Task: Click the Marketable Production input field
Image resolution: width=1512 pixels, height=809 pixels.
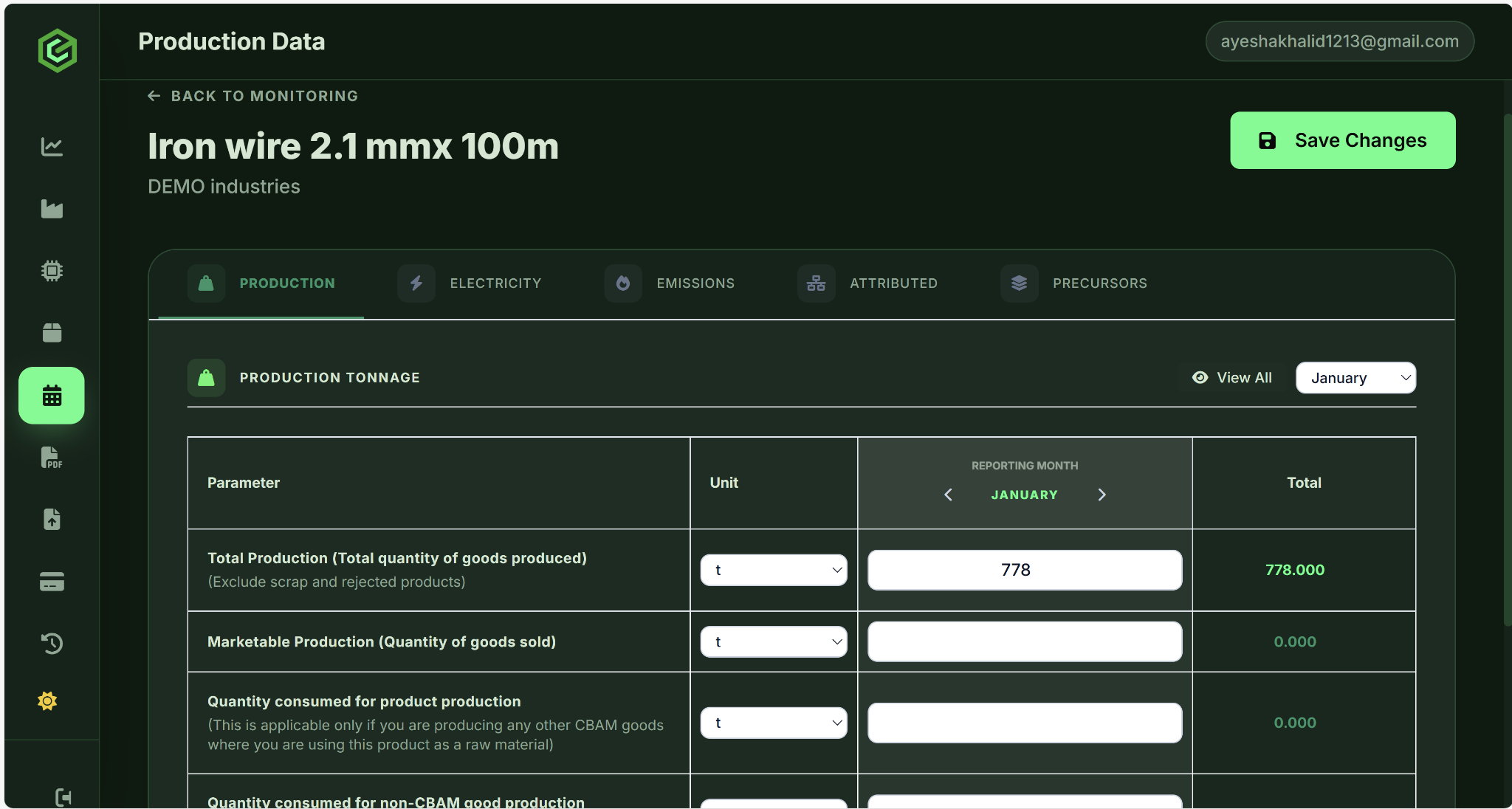Action: [x=1024, y=642]
